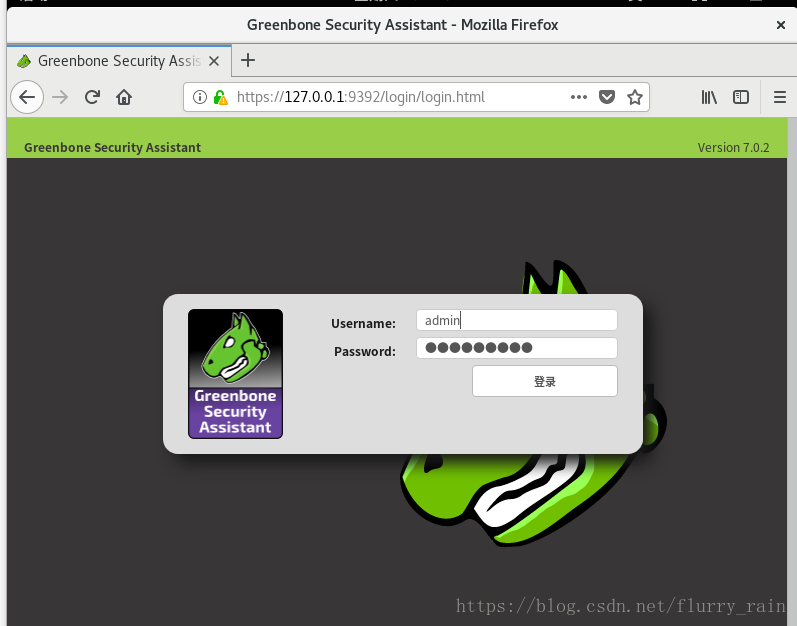Click the padlock with warning icon
The width and height of the screenshot is (797, 626).
(221, 97)
